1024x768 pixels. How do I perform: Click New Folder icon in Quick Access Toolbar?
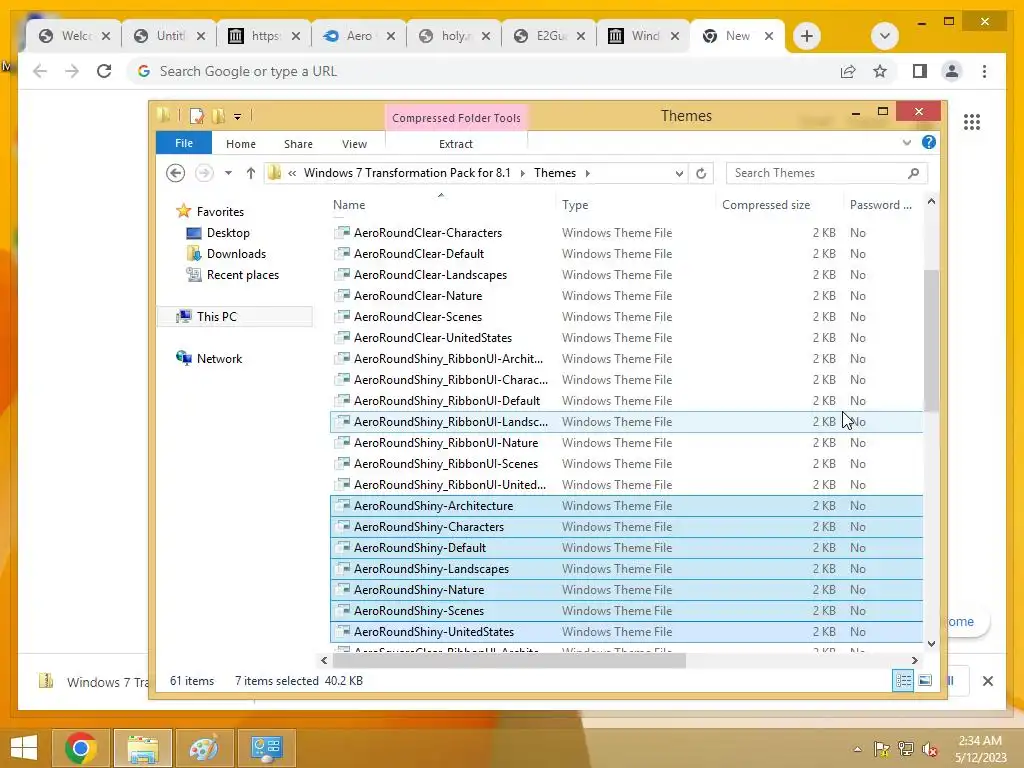218,116
